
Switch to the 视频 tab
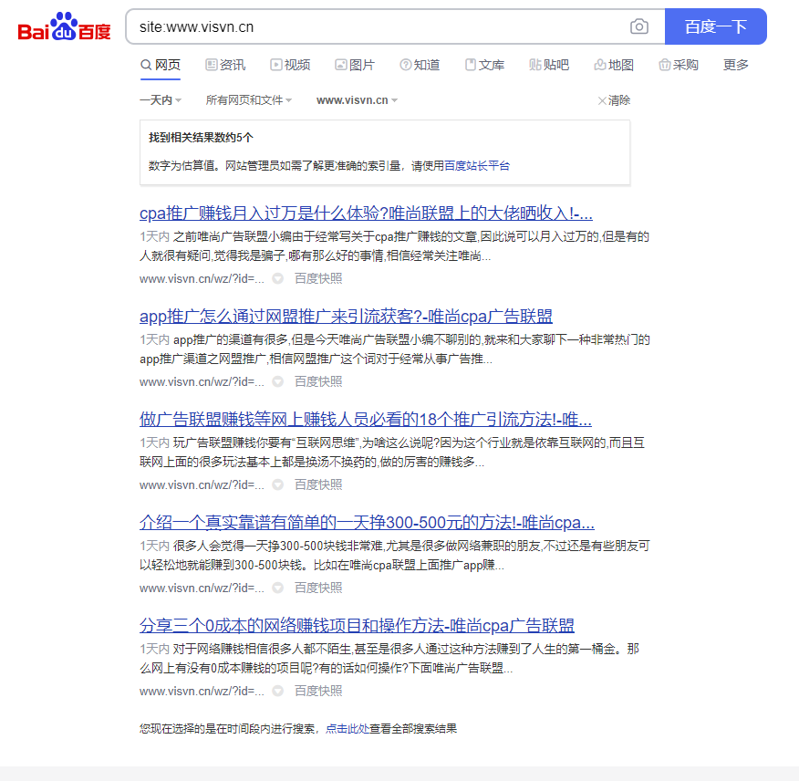click(x=290, y=65)
